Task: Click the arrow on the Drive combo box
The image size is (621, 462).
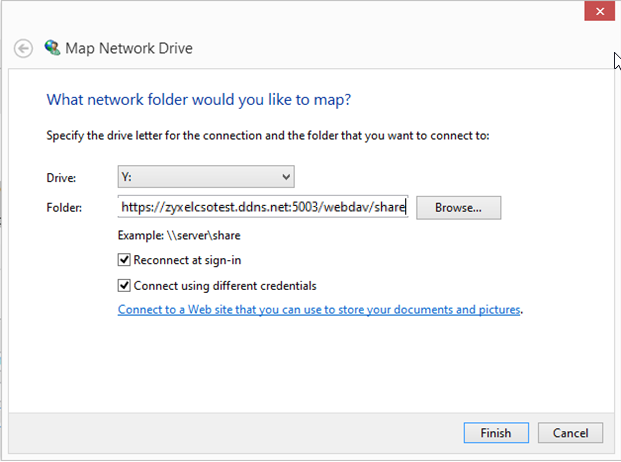Action: tap(286, 177)
